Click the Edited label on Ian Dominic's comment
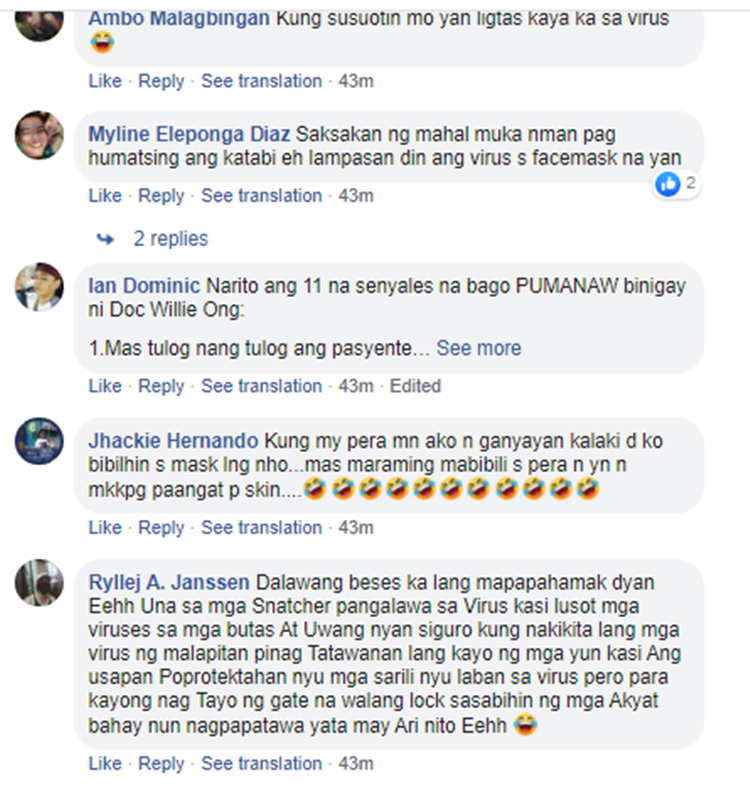The width and height of the screenshot is (750, 787). point(415,386)
